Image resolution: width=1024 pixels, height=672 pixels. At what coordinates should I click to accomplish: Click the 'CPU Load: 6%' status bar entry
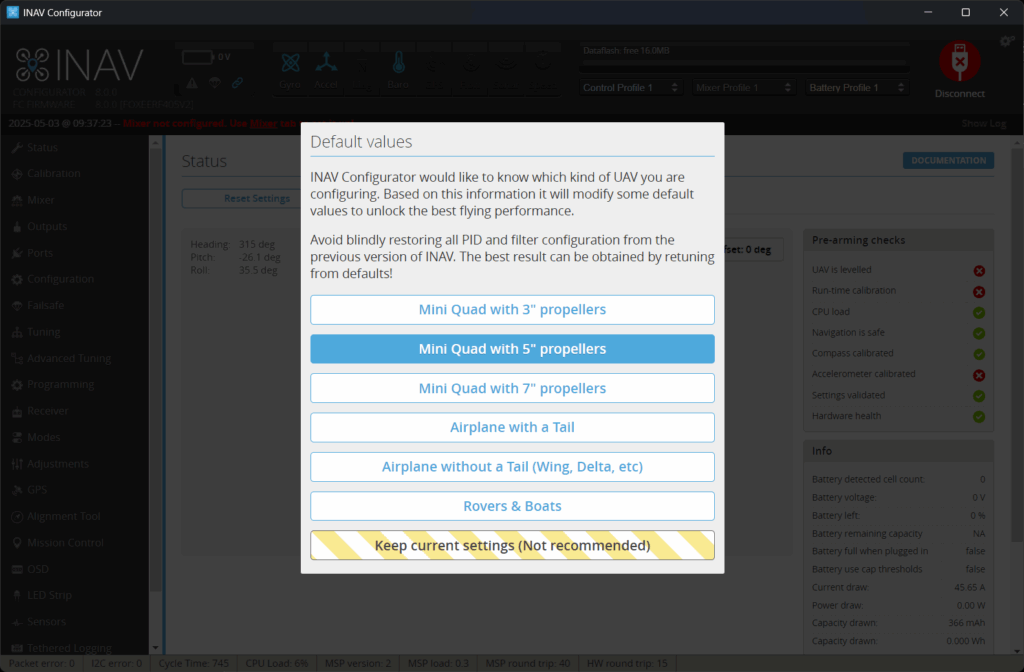pos(276,664)
